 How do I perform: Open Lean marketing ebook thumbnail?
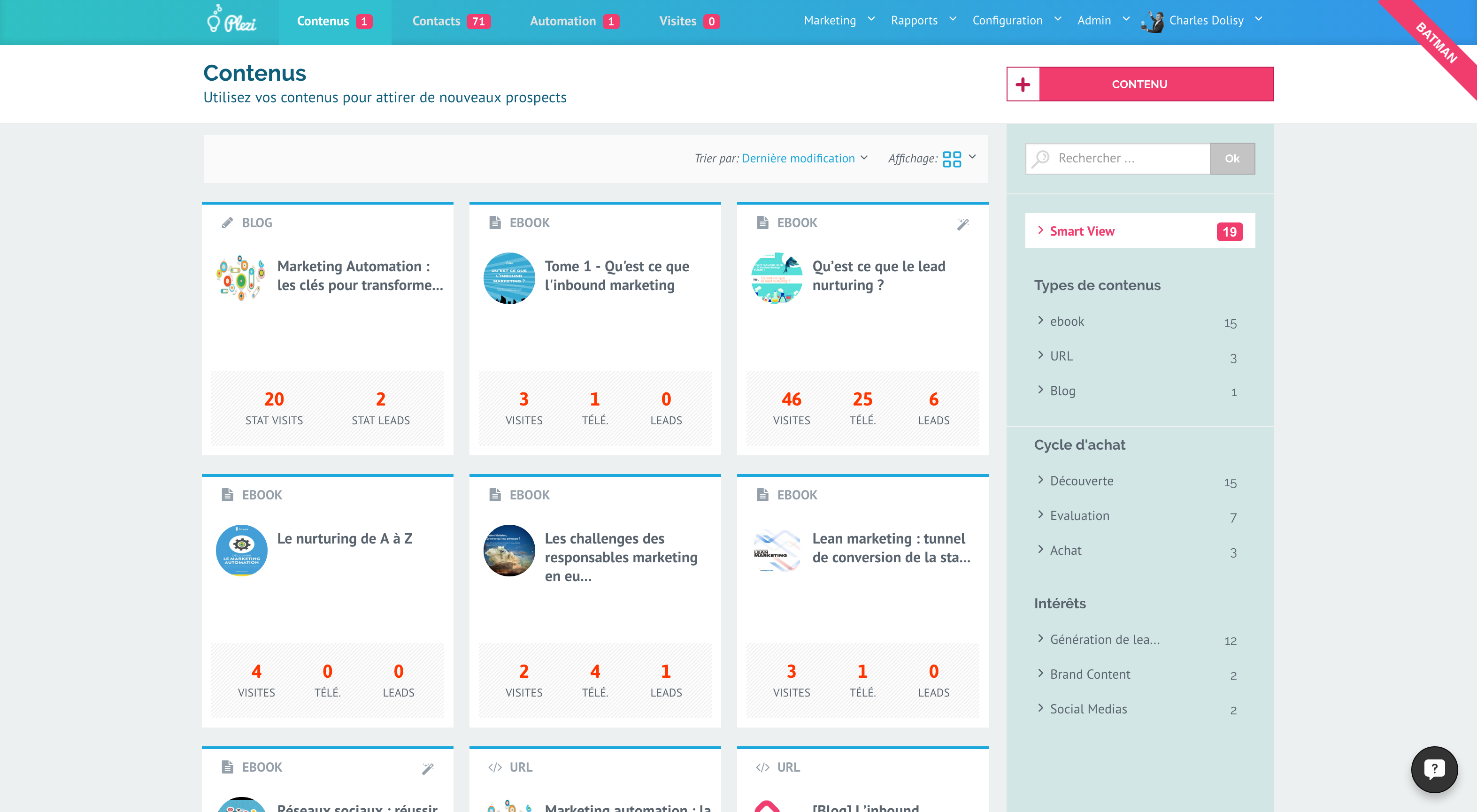(x=777, y=551)
